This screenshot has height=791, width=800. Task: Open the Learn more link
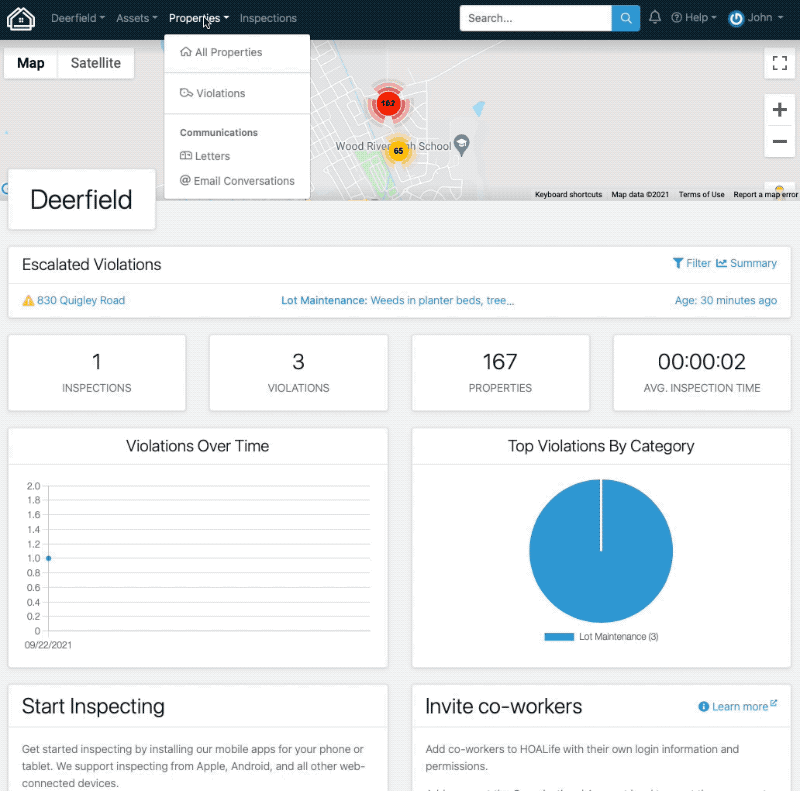point(737,706)
